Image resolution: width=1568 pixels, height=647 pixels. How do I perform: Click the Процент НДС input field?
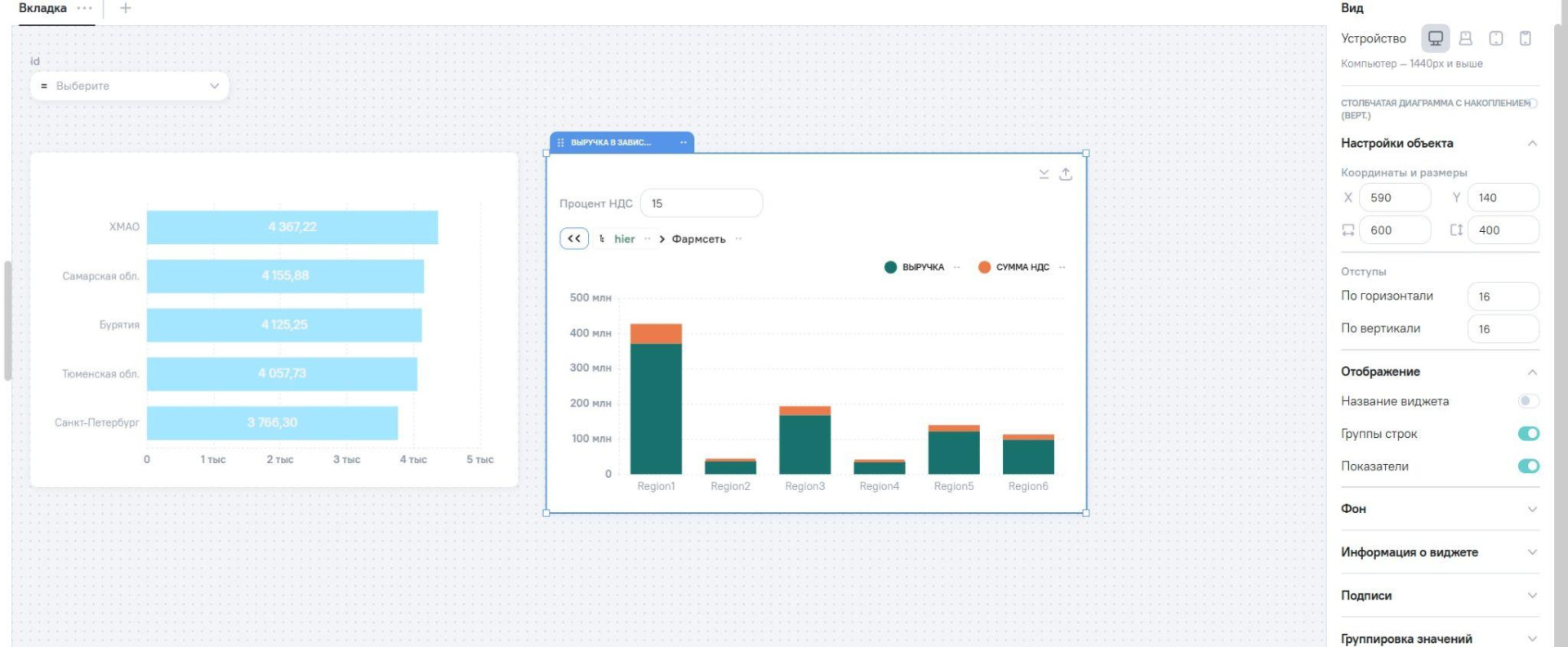pos(701,203)
